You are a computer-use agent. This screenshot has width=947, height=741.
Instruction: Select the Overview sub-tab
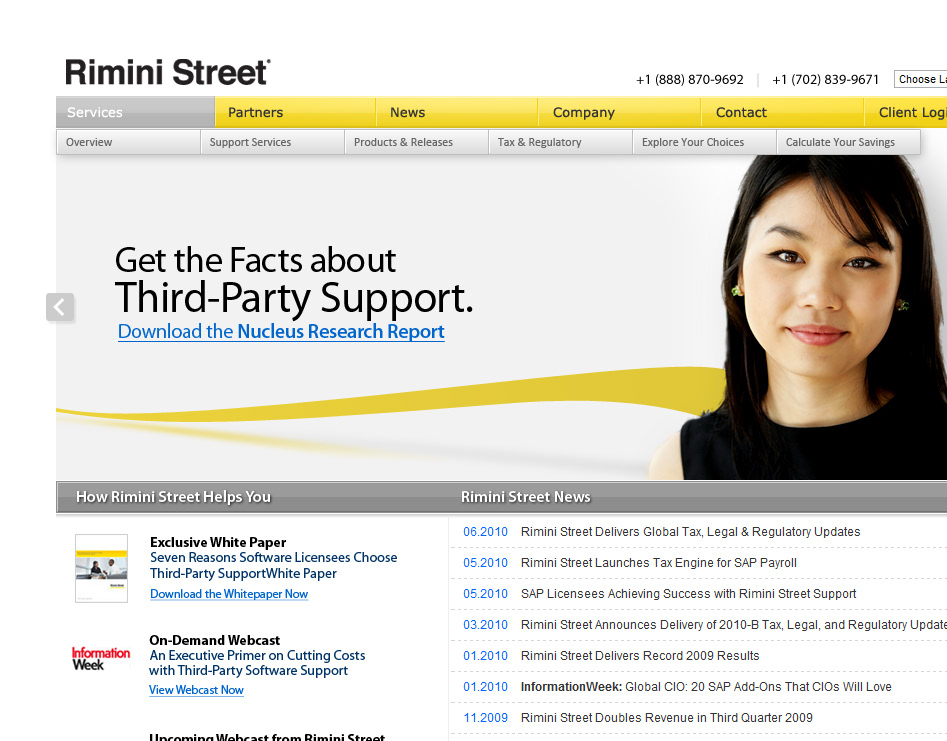(129, 143)
